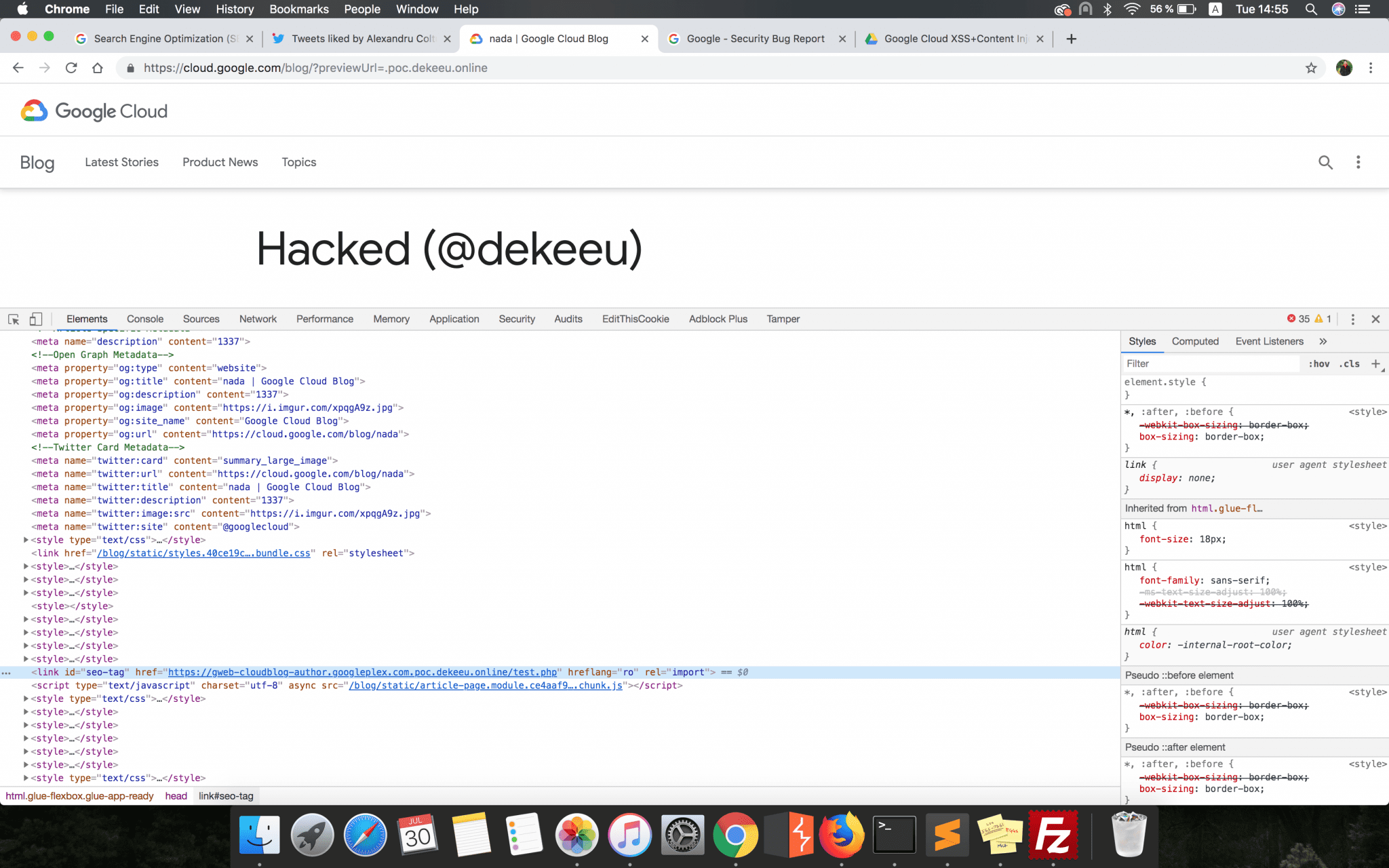Viewport: 1389px width, 868px height.
Task: Switch to Tweets liked by Alexandru tab
Action: click(363, 39)
